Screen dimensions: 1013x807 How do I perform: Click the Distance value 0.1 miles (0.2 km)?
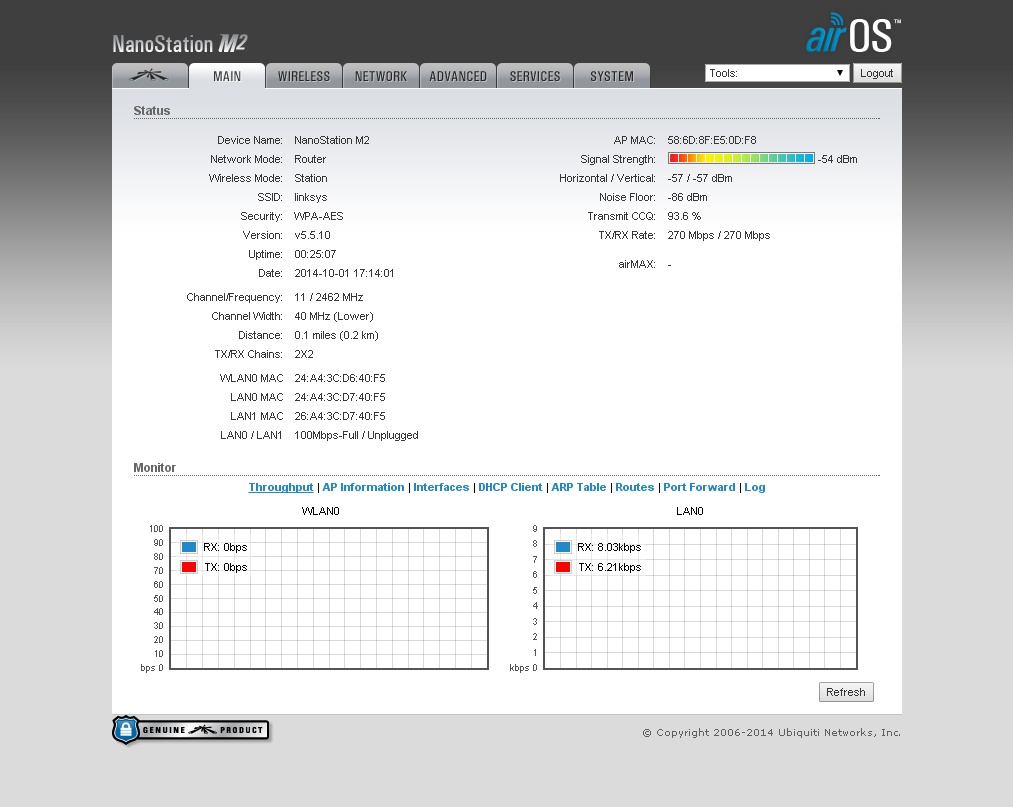tap(337, 335)
